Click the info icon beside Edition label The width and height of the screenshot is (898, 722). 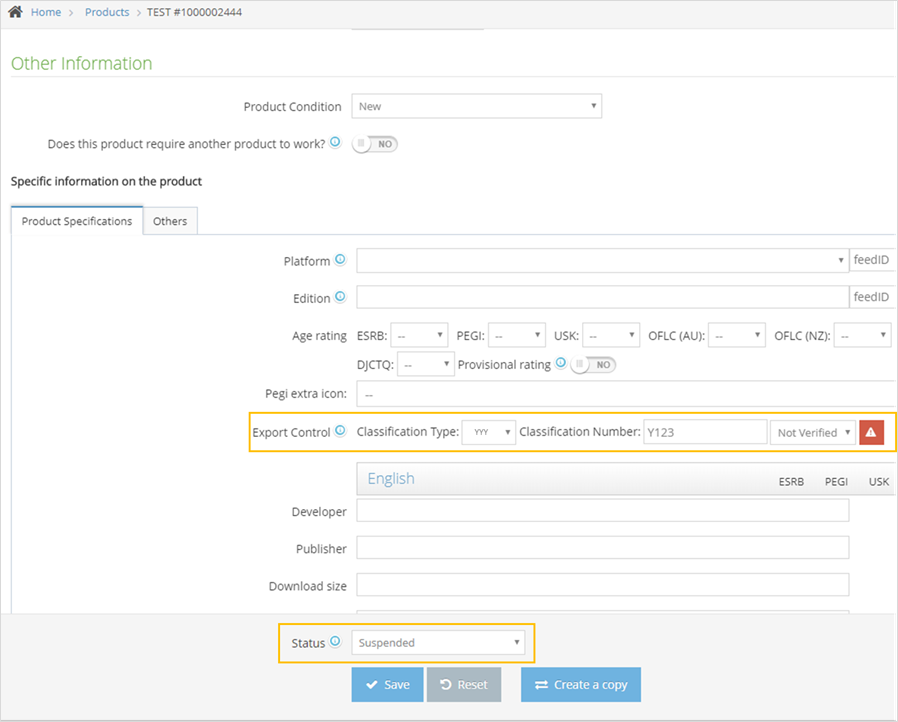coord(340,297)
